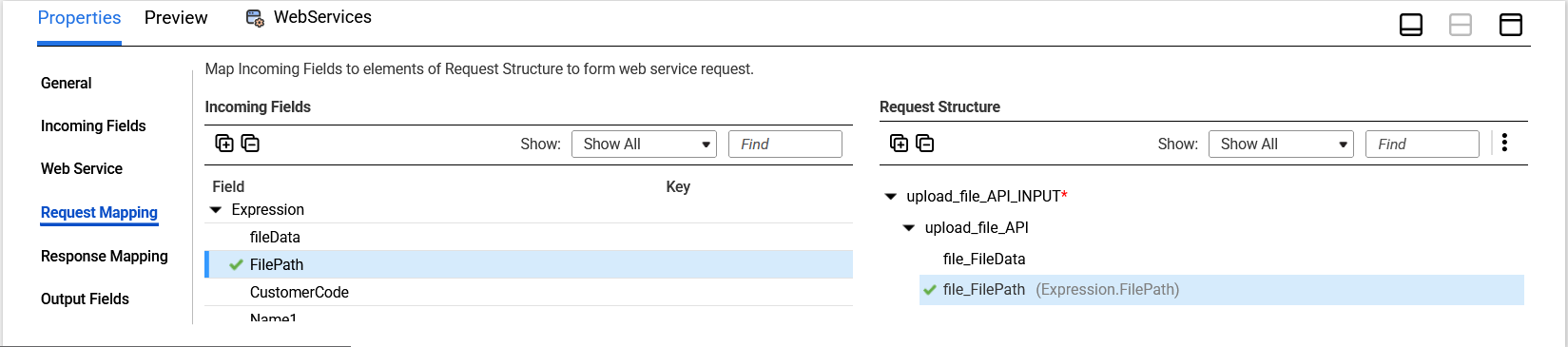The image size is (1568, 347).
Task: Collapse all Request Structure icon
Action: click(924, 144)
